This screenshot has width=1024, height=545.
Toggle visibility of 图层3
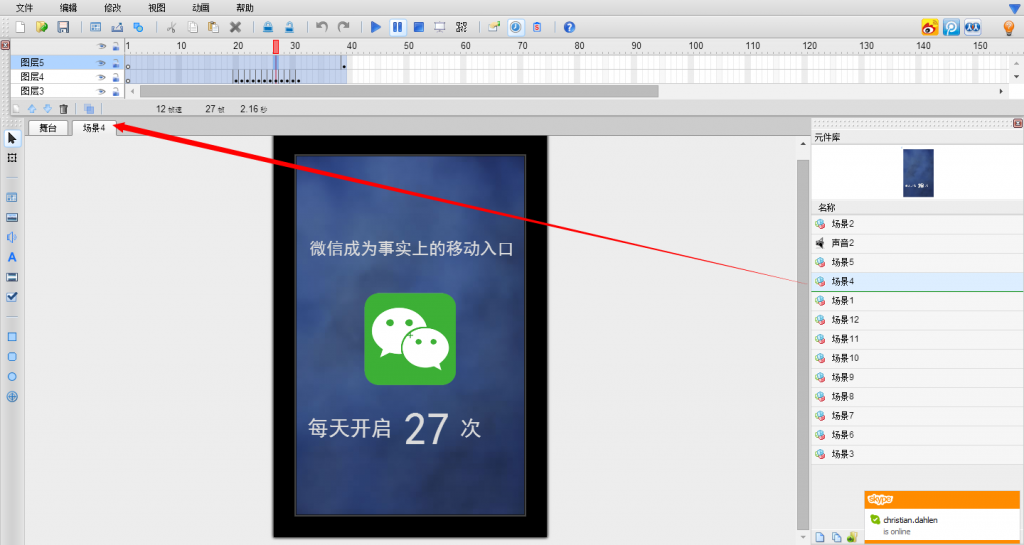pyautogui.click(x=101, y=91)
